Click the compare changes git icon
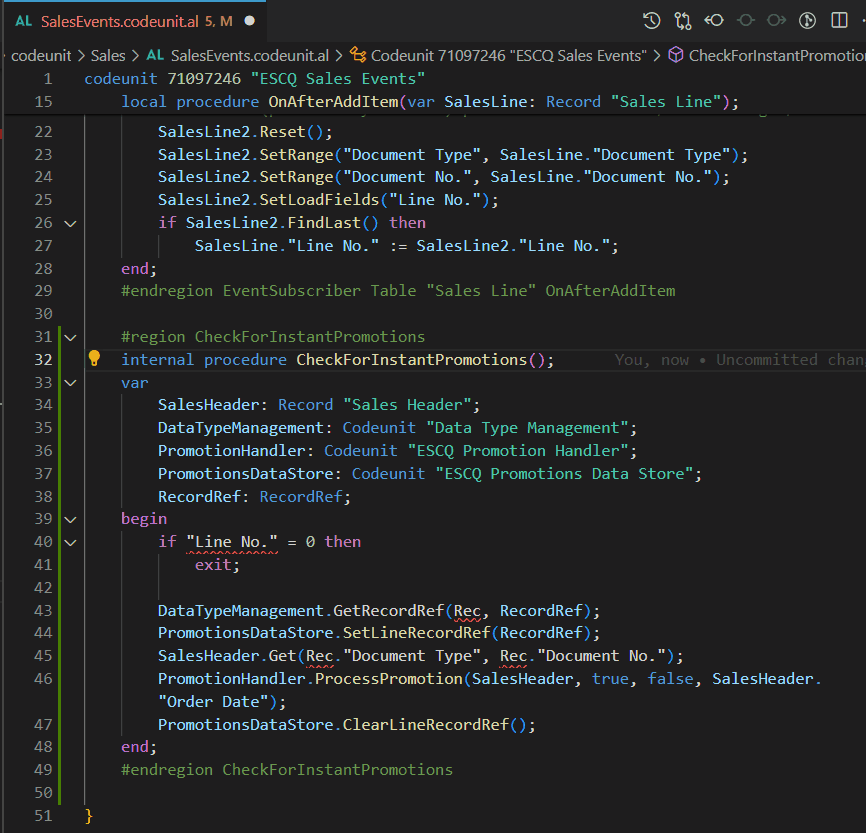This screenshot has height=833, width=866. coord(684,19)
